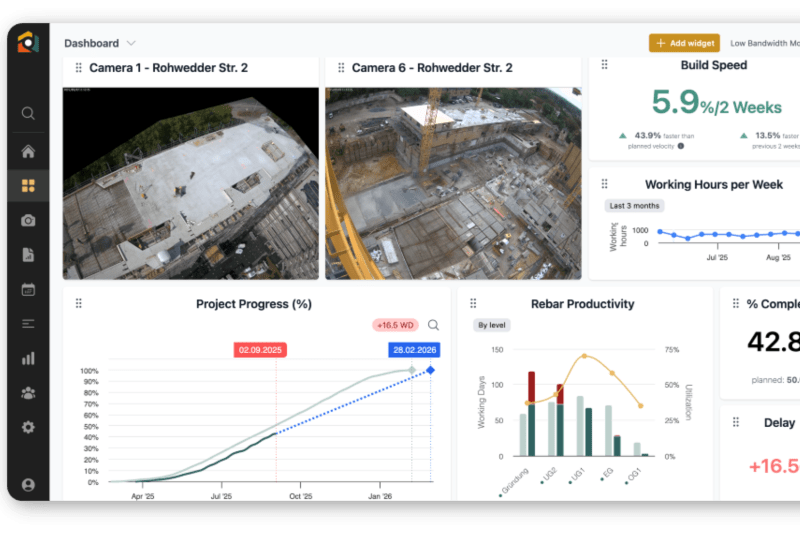The image size is (800, 533).
Task: Click the OG1 label on rebar chart axis
Action: click(x=633, y=475)
